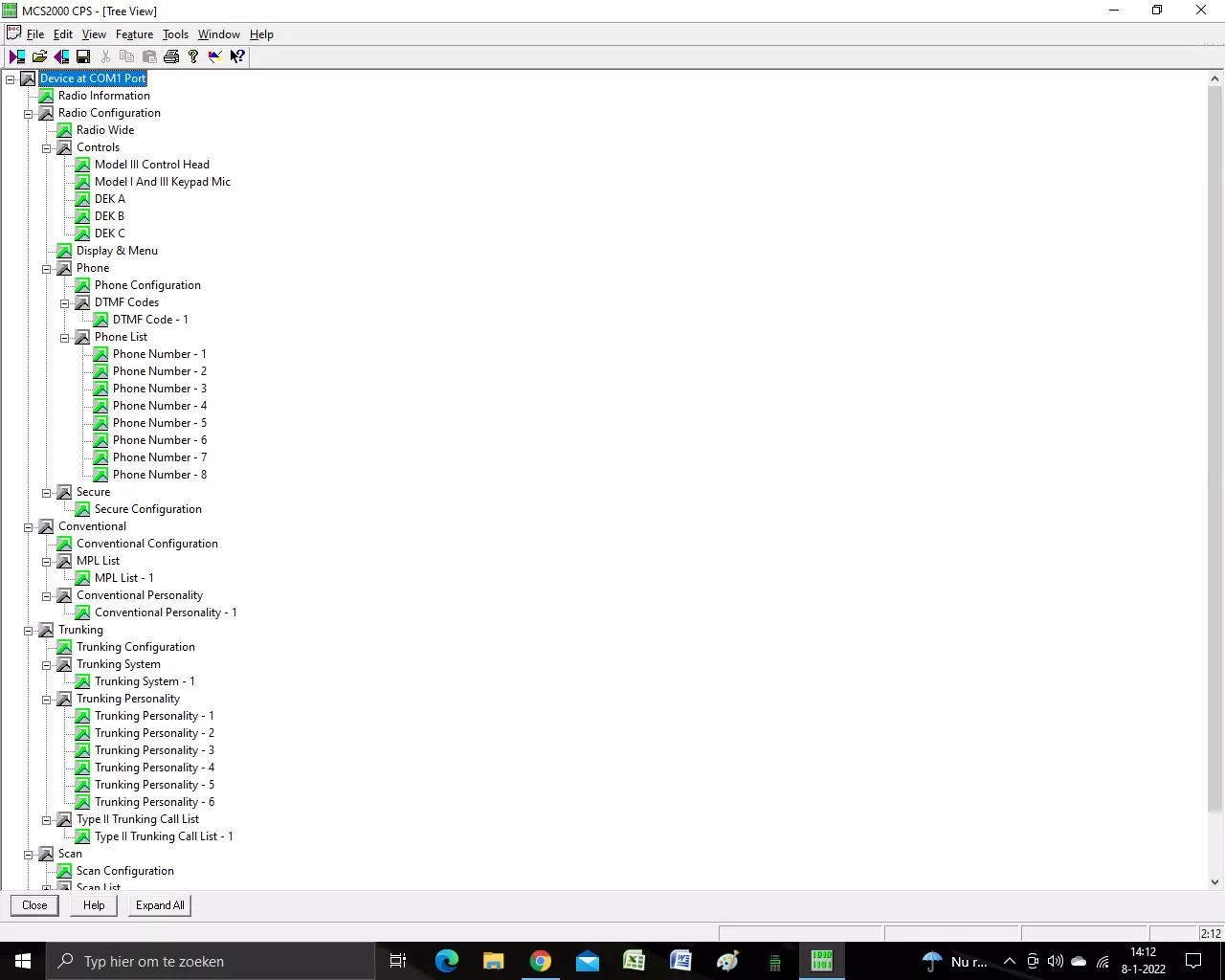
Task: Click the Open file folder icon
Action: tap(39, 56)
